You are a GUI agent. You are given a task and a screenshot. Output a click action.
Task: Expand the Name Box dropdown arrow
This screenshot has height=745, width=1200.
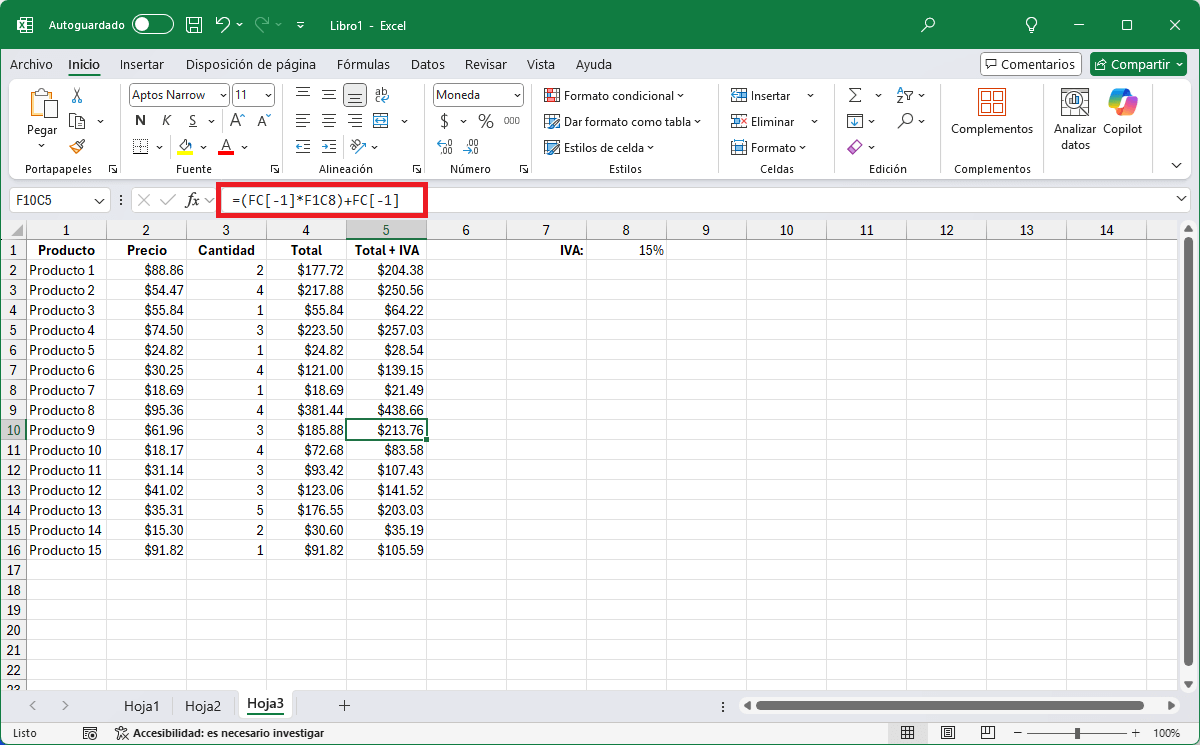pyautogui.click(x=99, y=201)
